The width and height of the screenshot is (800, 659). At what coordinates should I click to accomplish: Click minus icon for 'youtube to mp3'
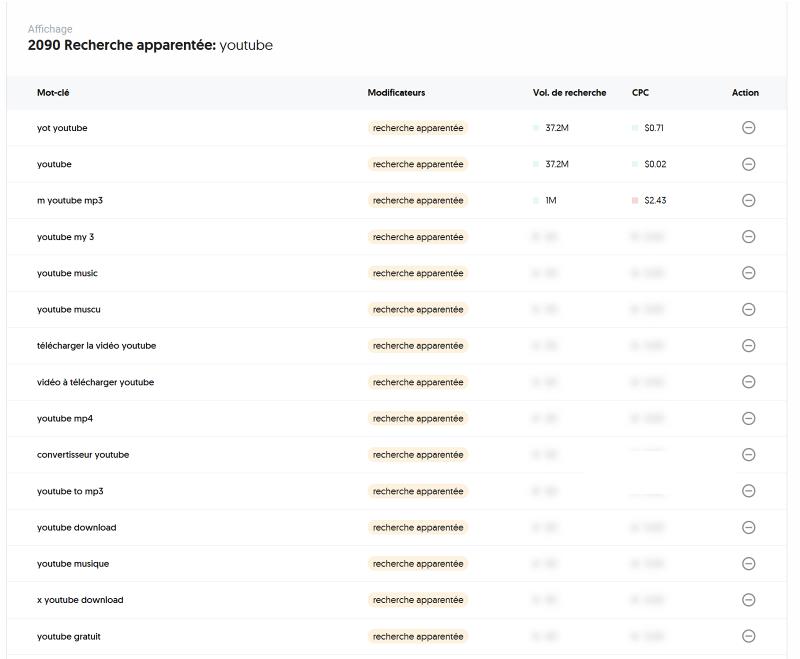[x=748, y=491]
